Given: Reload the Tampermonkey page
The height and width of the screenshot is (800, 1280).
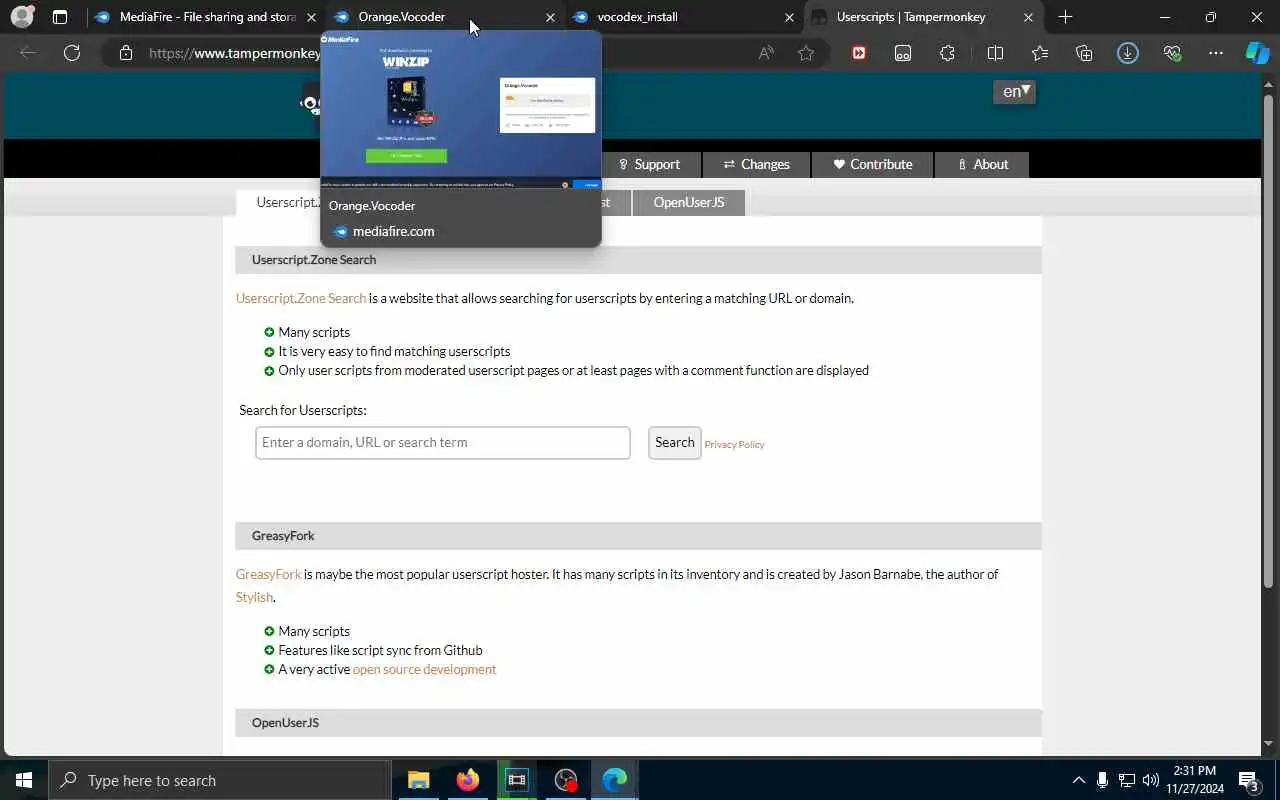Looking at the screenshot, I should [72, 53].
